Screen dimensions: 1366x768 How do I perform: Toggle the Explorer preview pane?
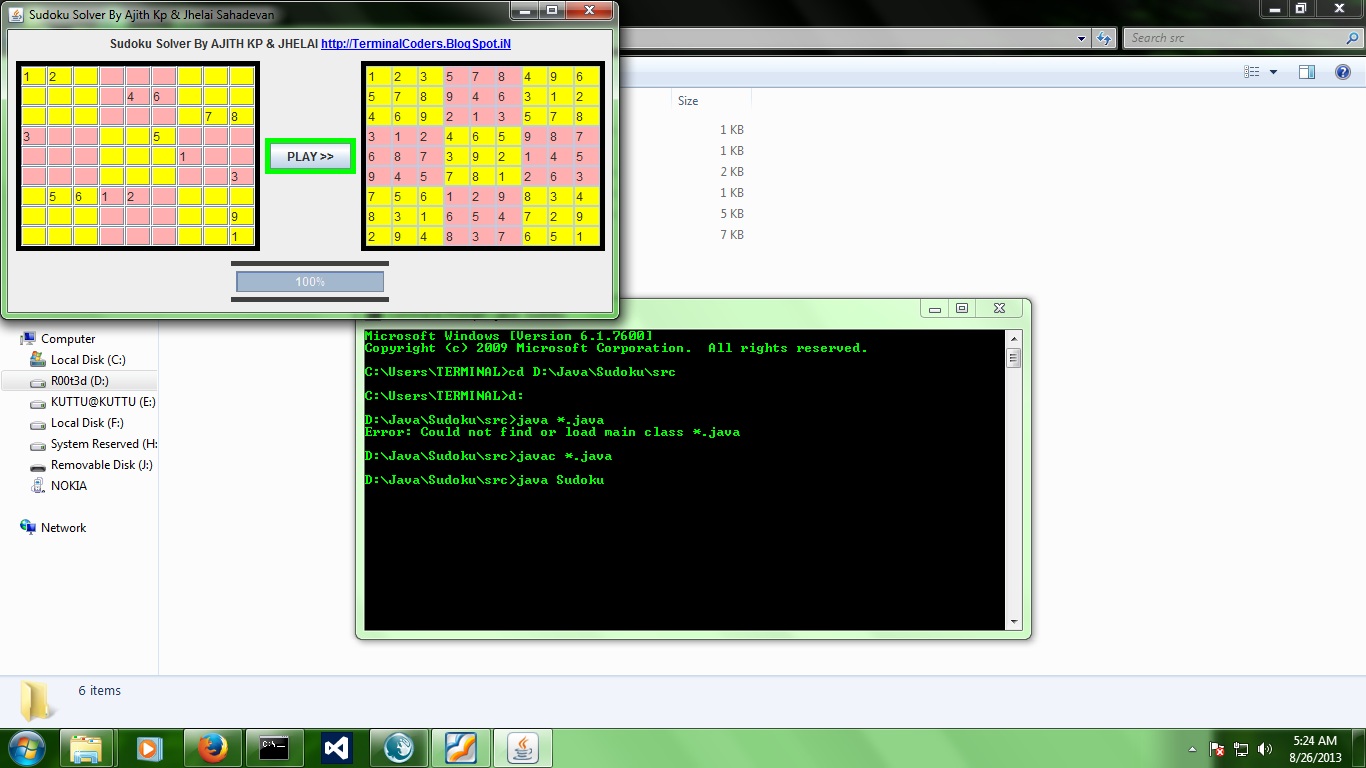click(x=1307, y=71)
